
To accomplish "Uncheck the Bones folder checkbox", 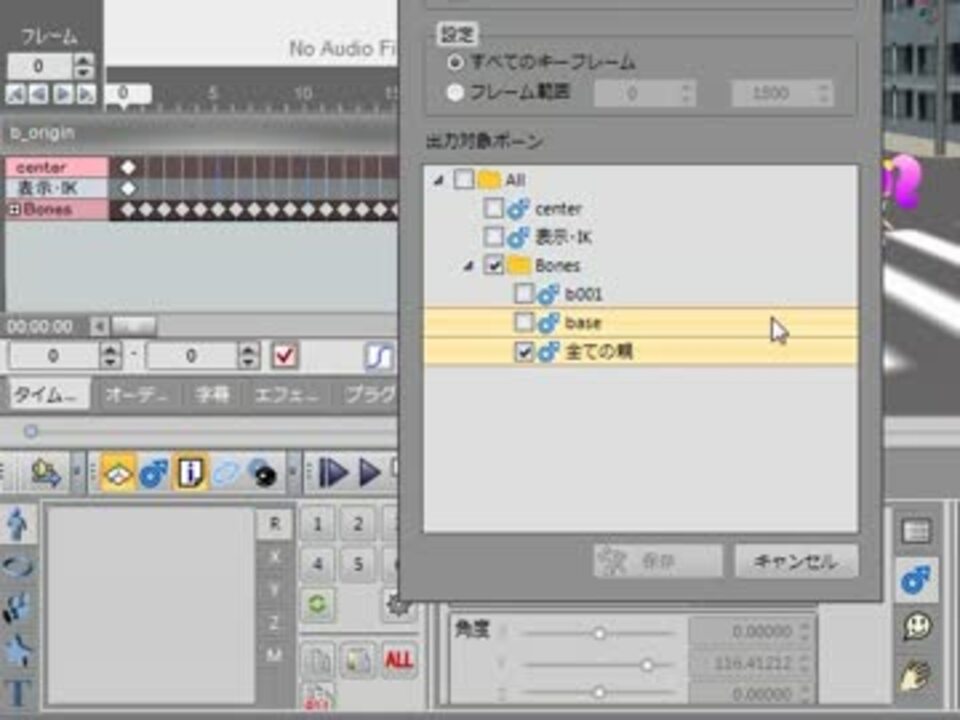I will pyautogui.click(x=493, y=265).
